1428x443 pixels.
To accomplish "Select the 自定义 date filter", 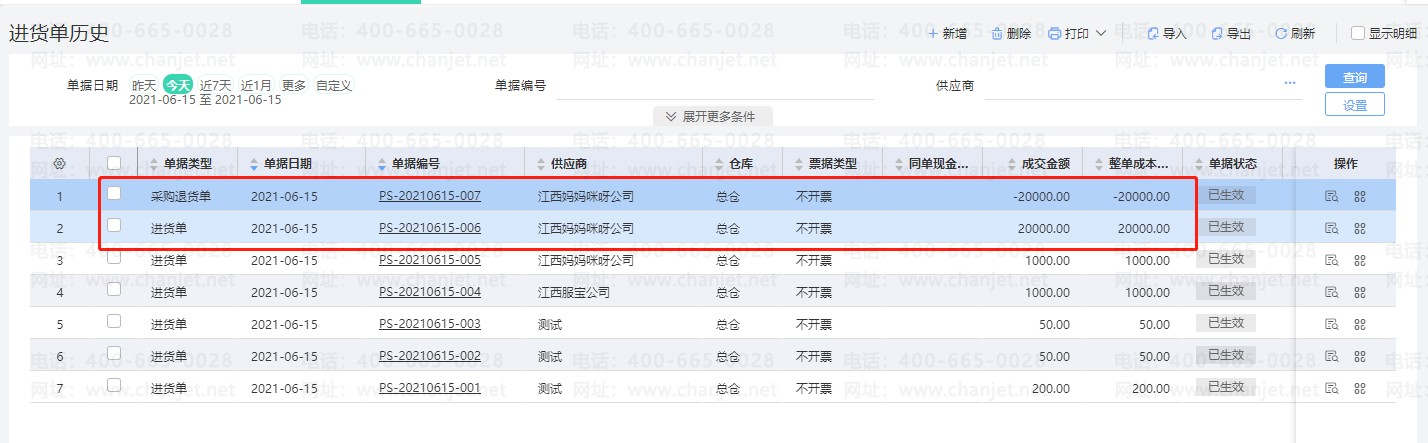I will coord(334,85).
